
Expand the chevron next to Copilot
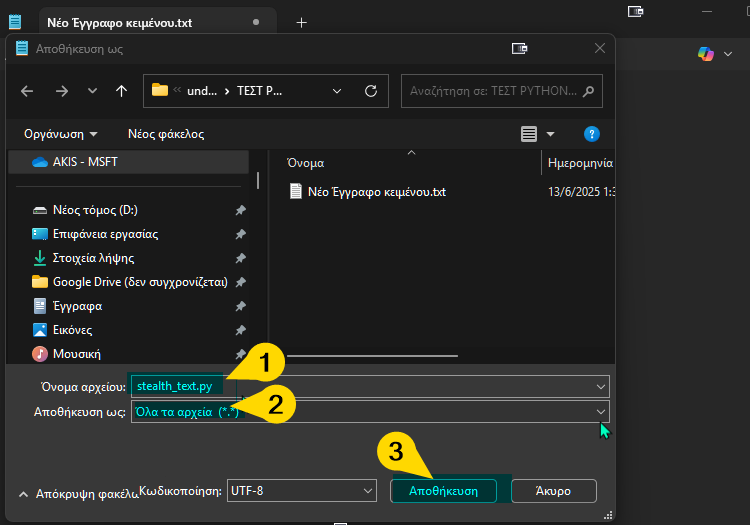click(x=728, y=54)
